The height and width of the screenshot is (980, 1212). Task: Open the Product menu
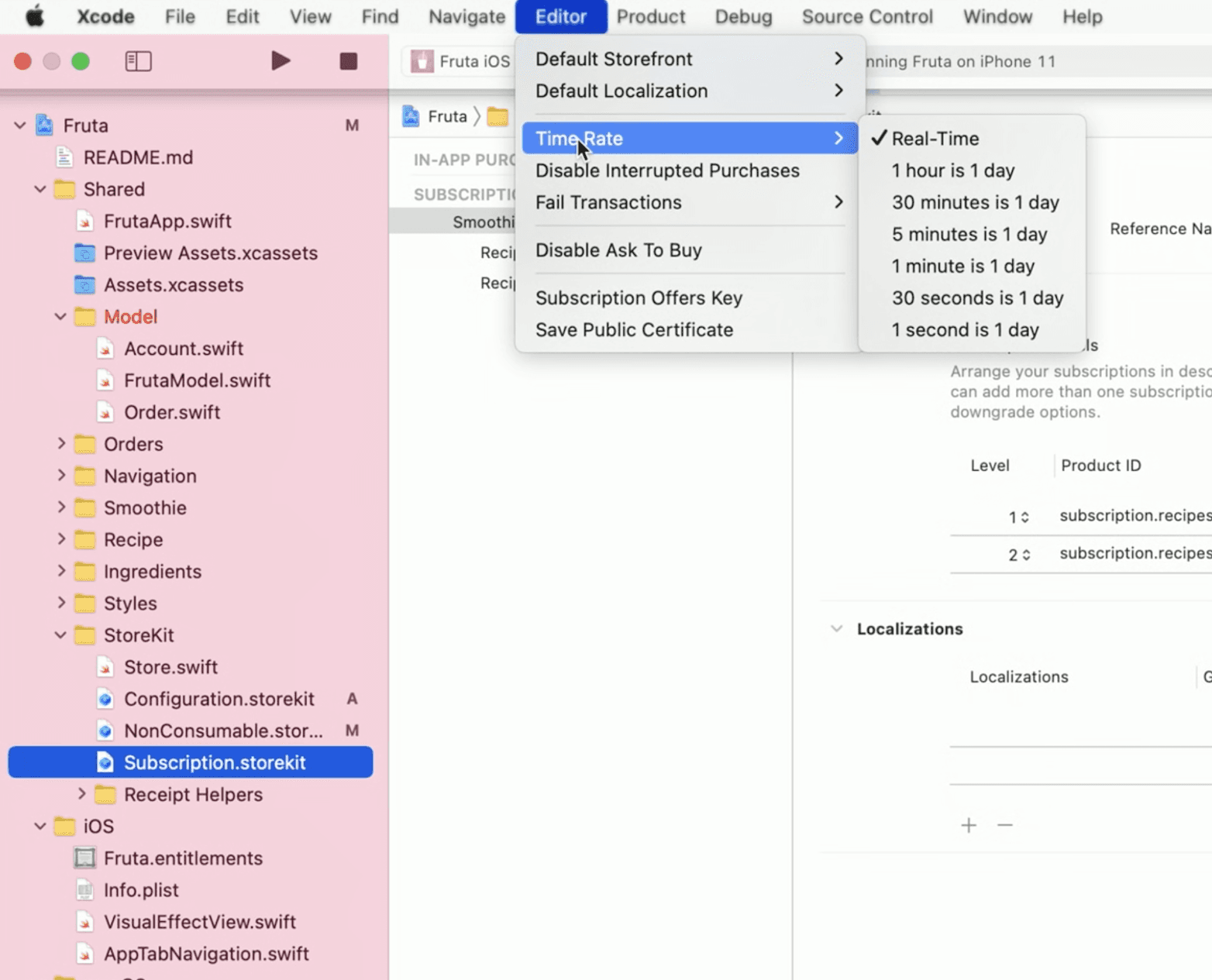pos(651,16)
